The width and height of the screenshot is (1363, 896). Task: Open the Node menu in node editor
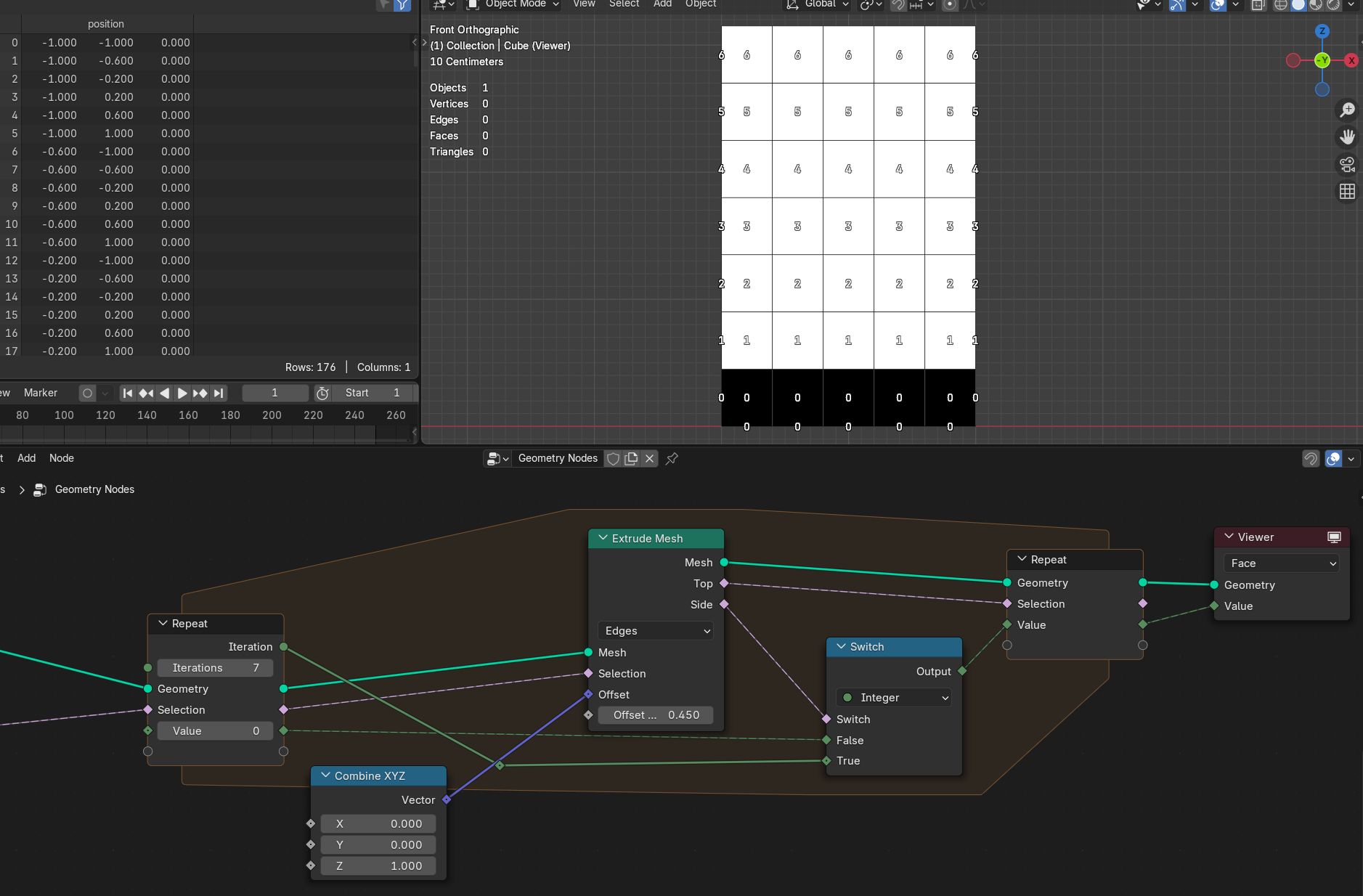click(62, 458)
